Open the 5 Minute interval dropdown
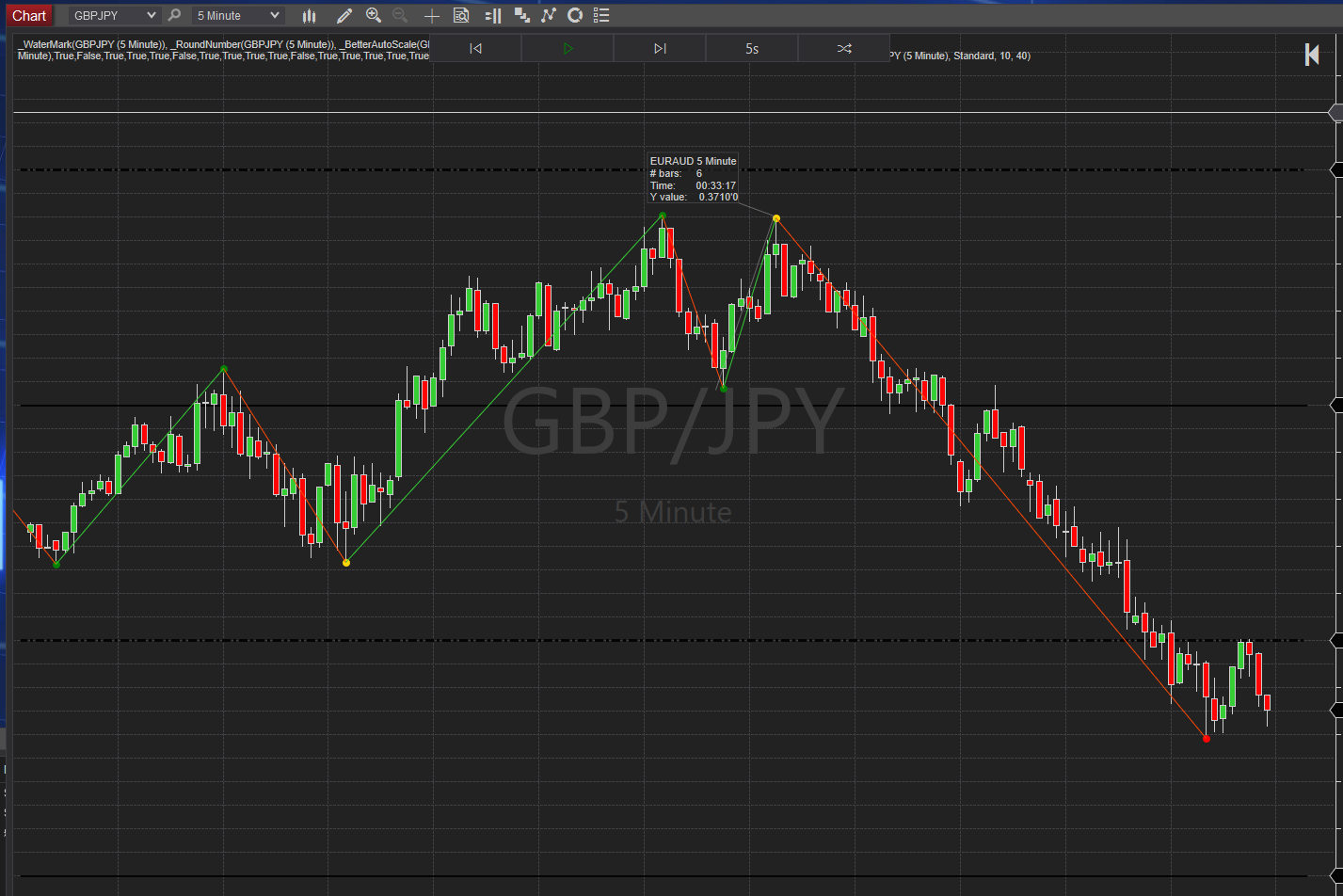 point(237,15)
